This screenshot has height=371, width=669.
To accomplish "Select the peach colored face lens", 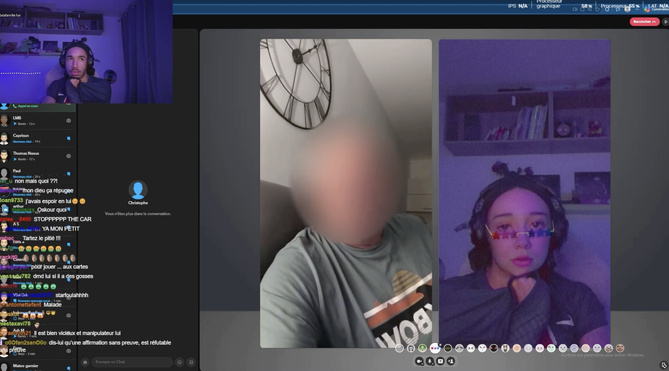I will pos(517,348).
